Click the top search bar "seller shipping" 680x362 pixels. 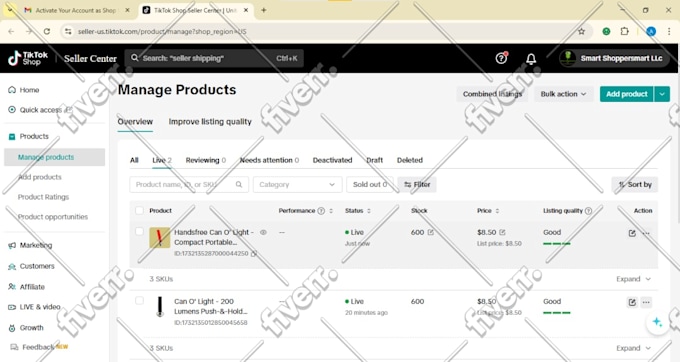coord(214,58)
